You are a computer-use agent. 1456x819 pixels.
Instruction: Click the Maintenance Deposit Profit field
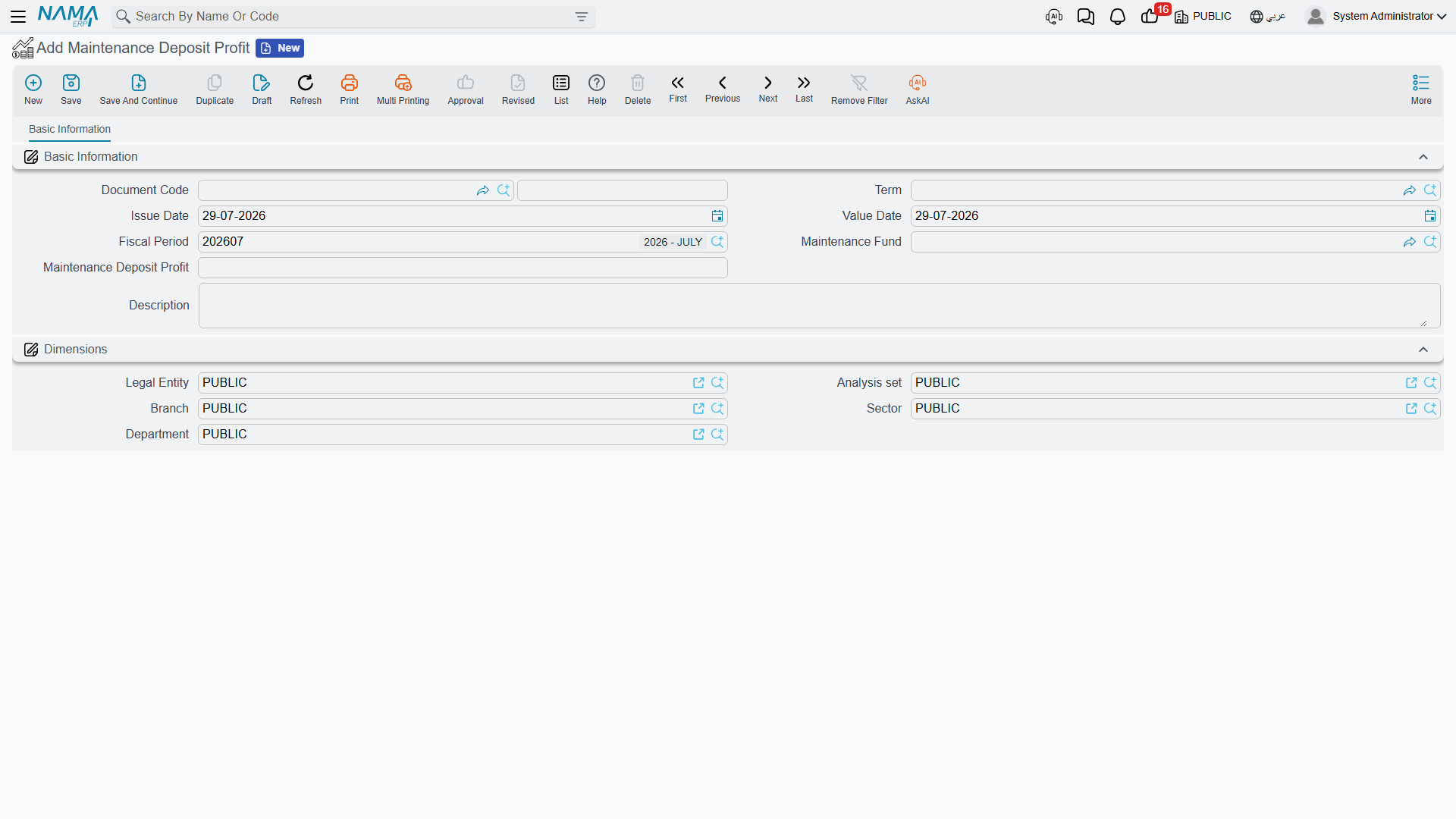pyautogui.click(x=463, y=268)
